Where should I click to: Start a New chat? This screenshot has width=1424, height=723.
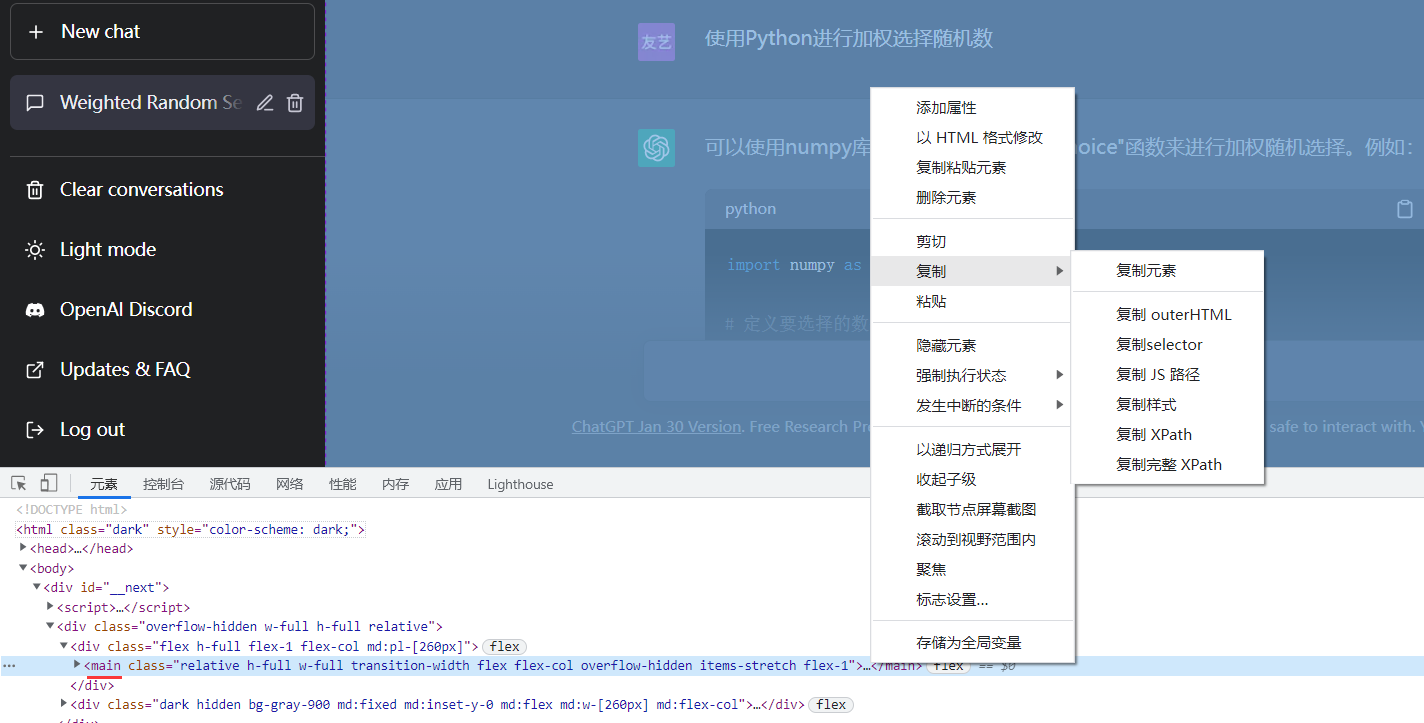pyautogui.click(x=162, y=31)
